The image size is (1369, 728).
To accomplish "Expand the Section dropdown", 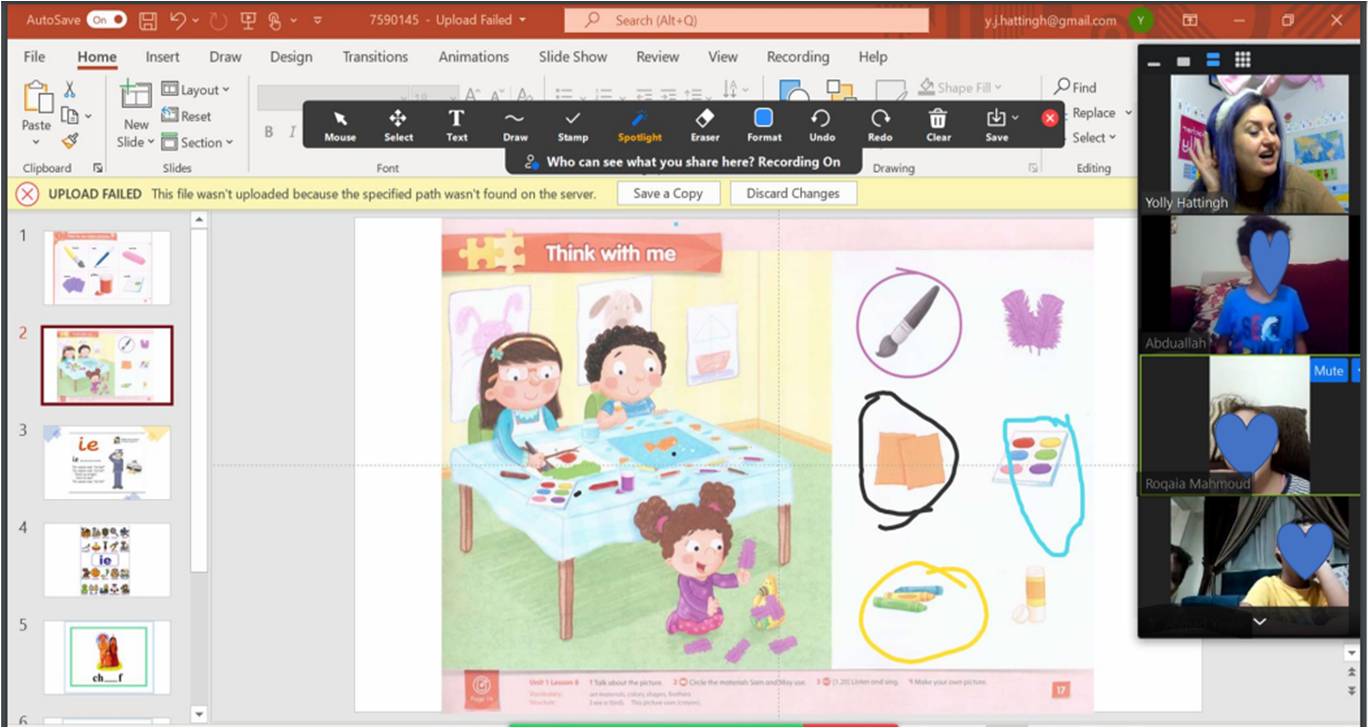I will click(x=197, y=142).
